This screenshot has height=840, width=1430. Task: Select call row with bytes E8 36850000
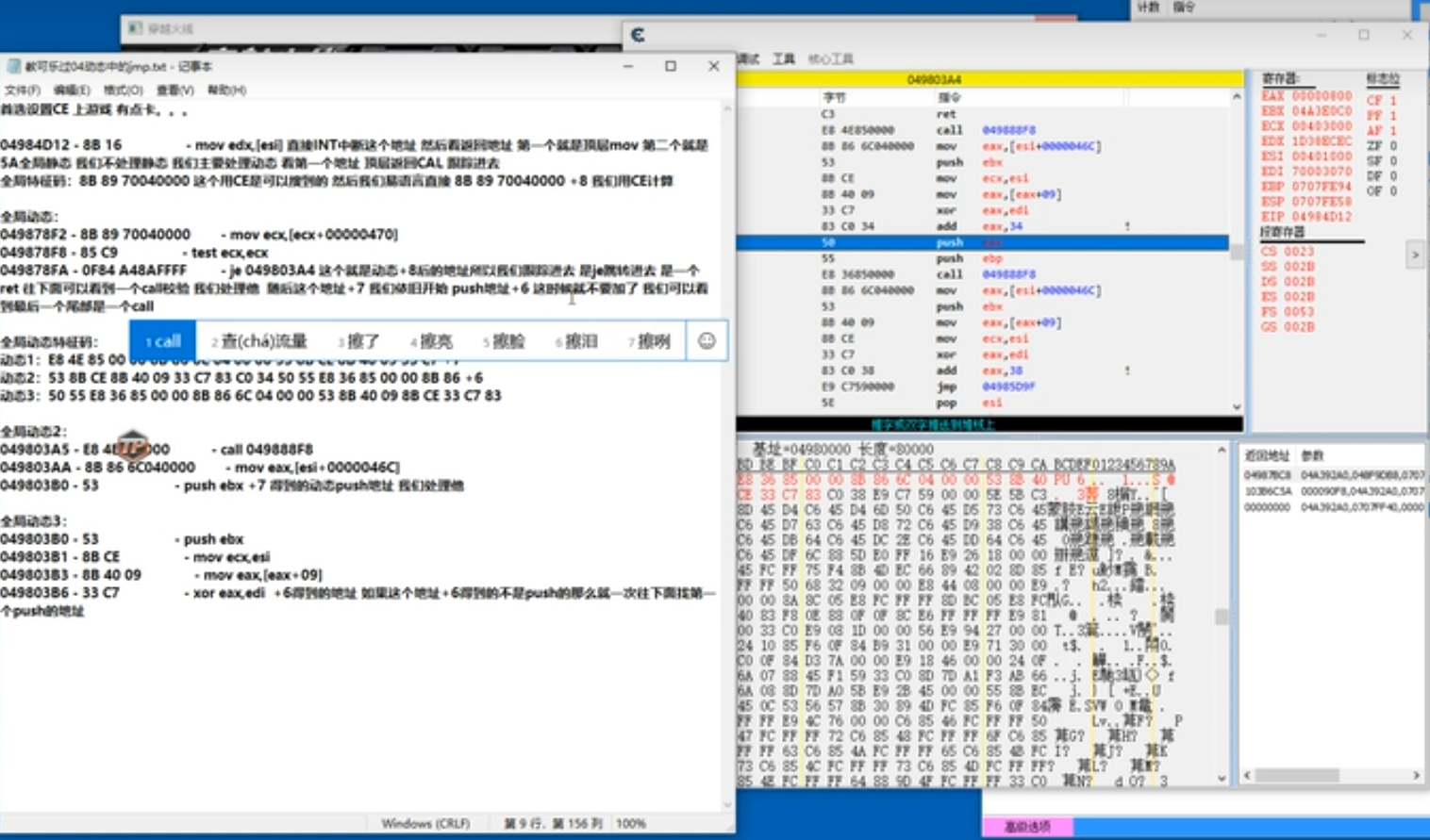[x=982, y=274]
